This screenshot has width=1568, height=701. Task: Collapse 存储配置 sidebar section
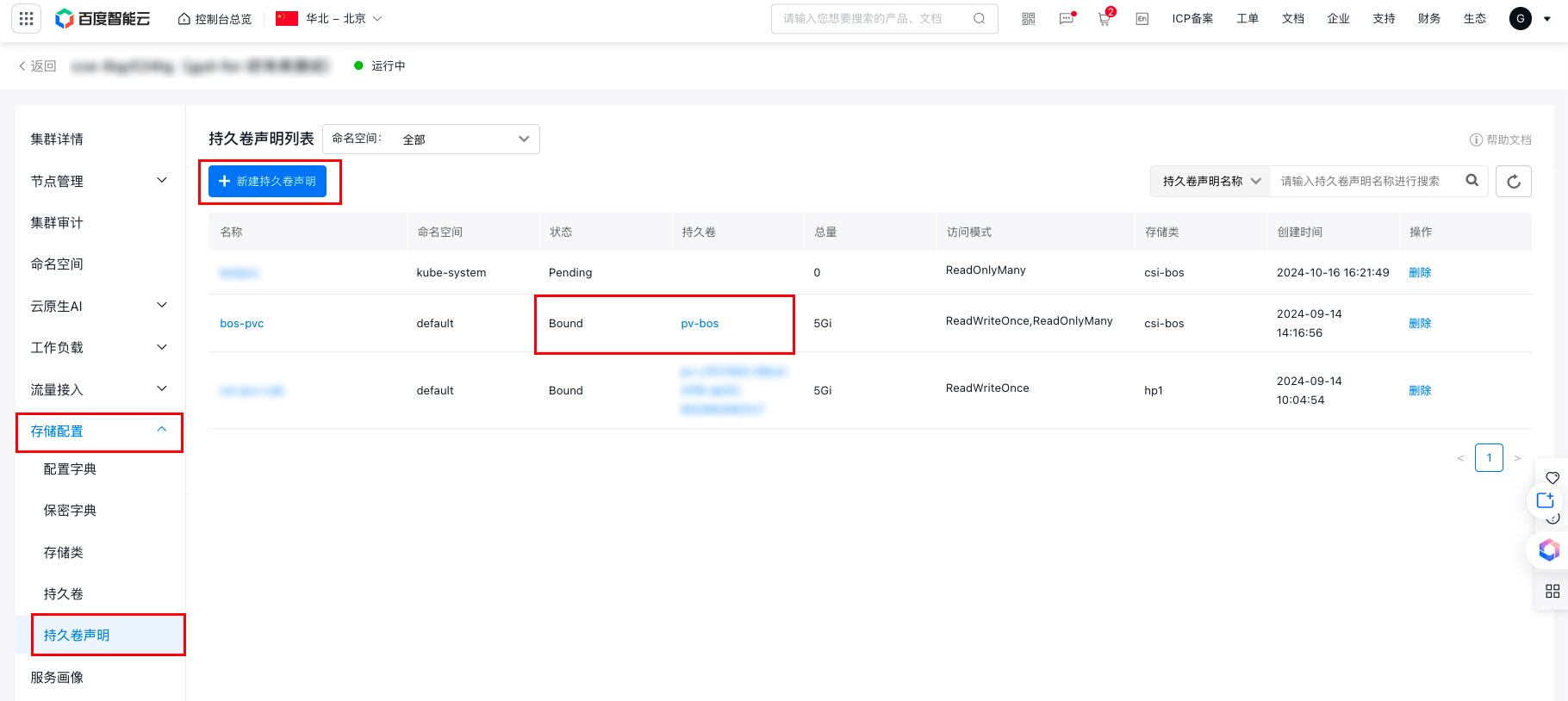[100, 431]
